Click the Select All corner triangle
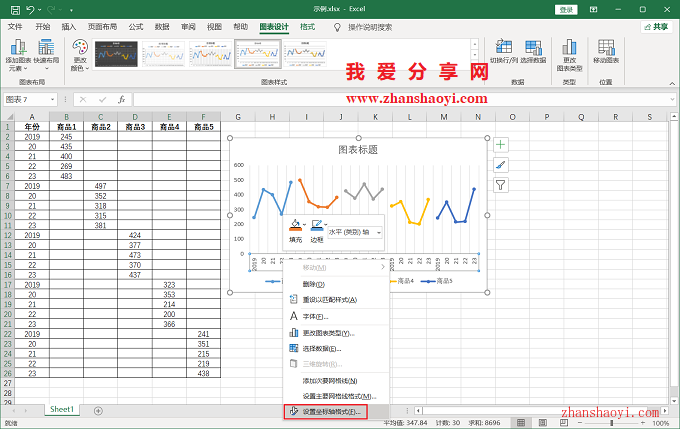Screen dimensions: 680x429 (x=8, y=117)
